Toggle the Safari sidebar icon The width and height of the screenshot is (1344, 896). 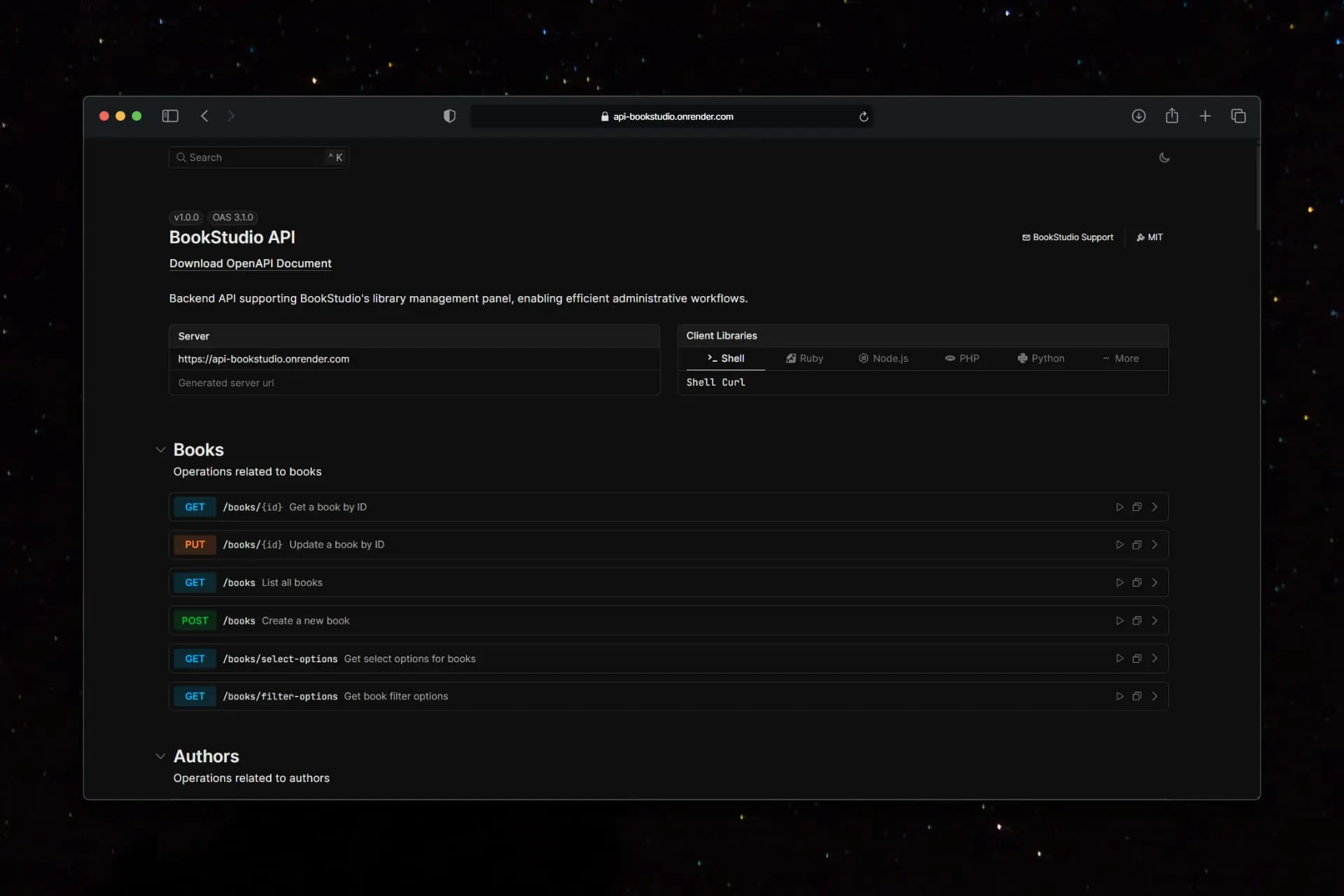point(169,115)
